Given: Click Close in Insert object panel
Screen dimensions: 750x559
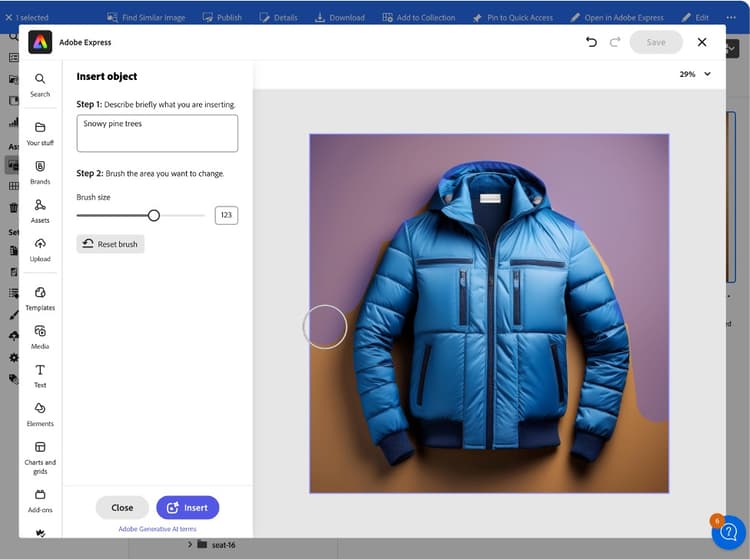Looking at the screenshot, I should pos(122,507).
